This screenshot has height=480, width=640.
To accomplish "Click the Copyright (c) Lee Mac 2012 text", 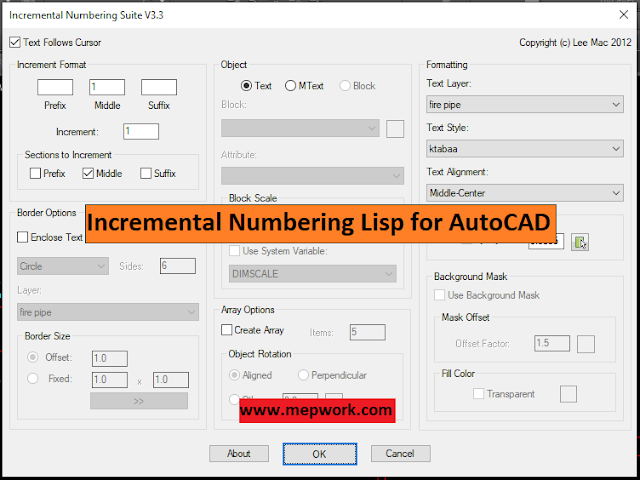I will point(575,42).
